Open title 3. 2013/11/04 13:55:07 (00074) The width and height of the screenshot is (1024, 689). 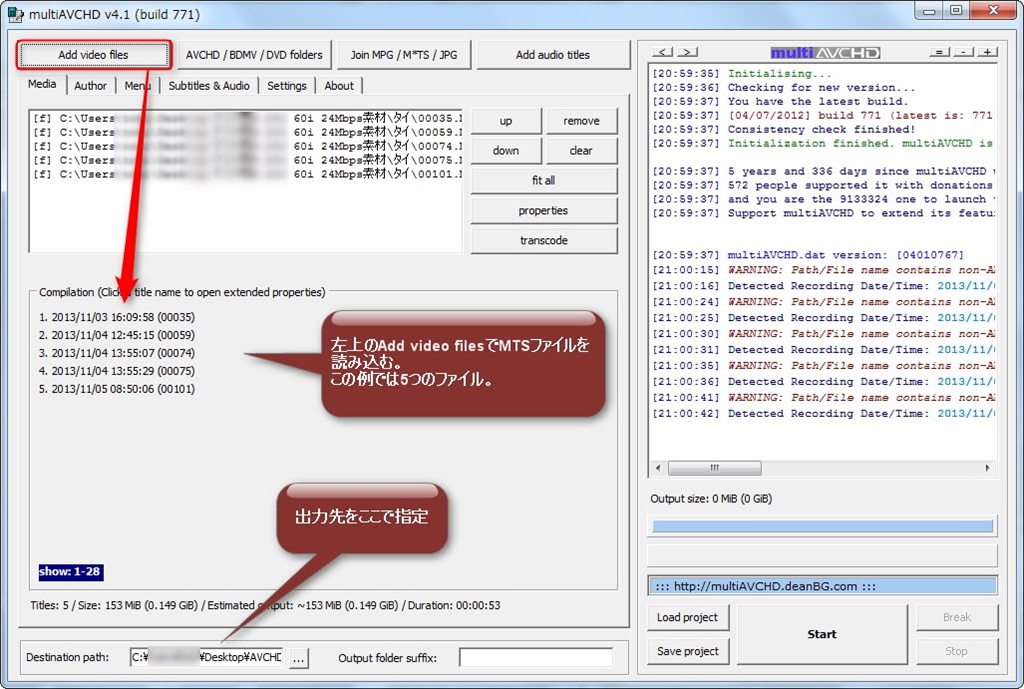pyautogui.click(x=117, y=353)
